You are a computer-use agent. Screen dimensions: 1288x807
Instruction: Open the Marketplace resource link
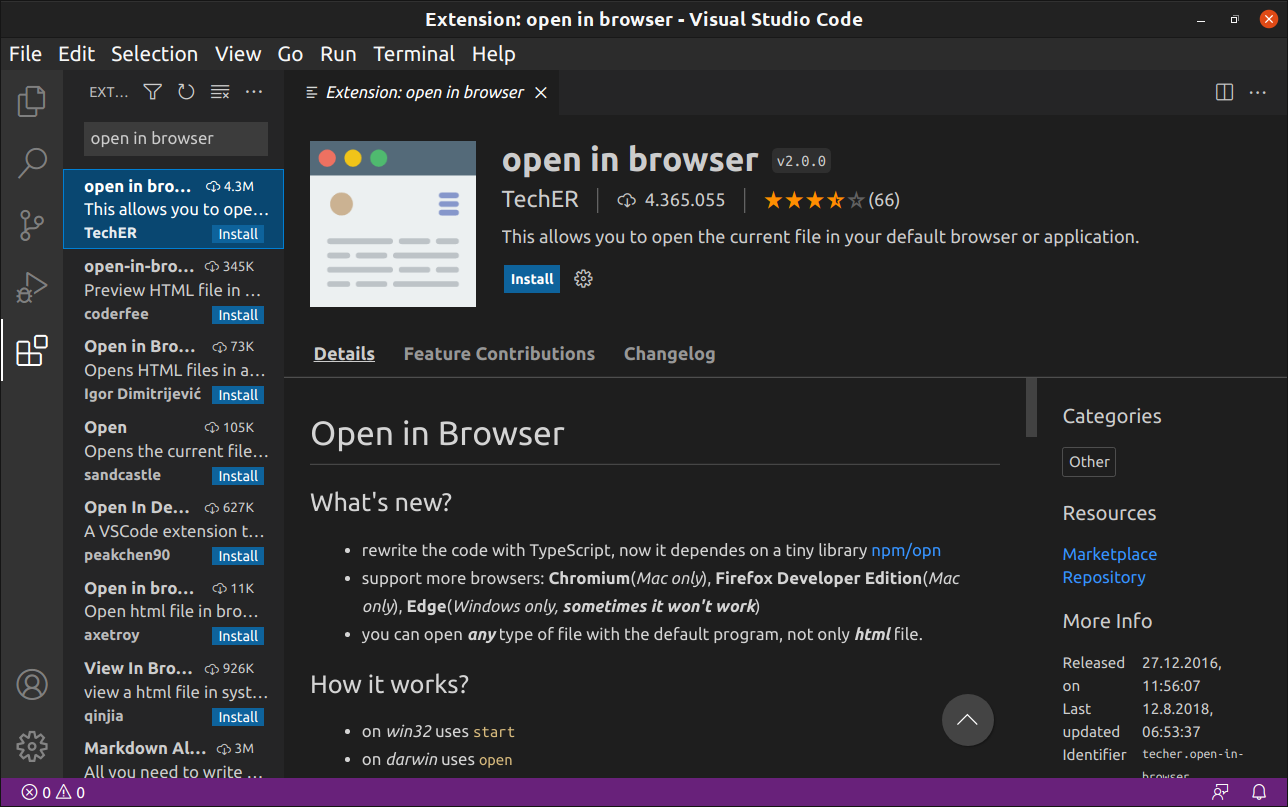(x=1109, y=554)
